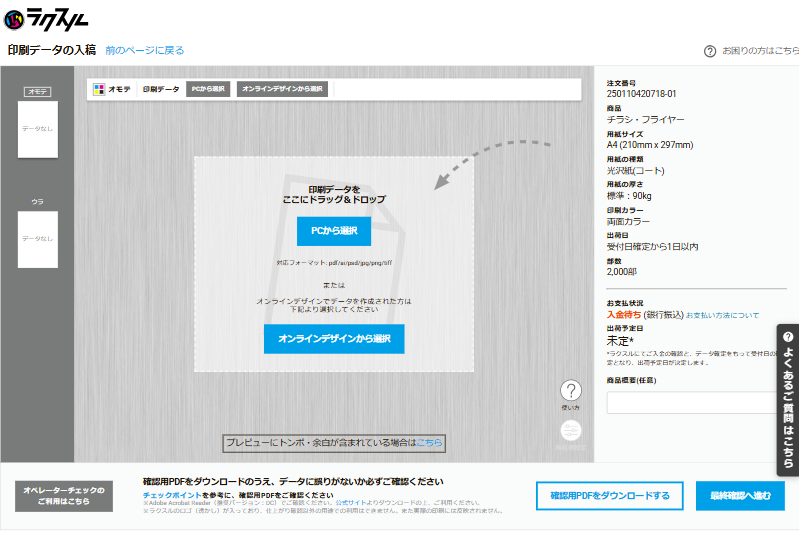
Task: Select the ウラ back page thumbnail
Action: pyautogui.click(x=38, y=238)
